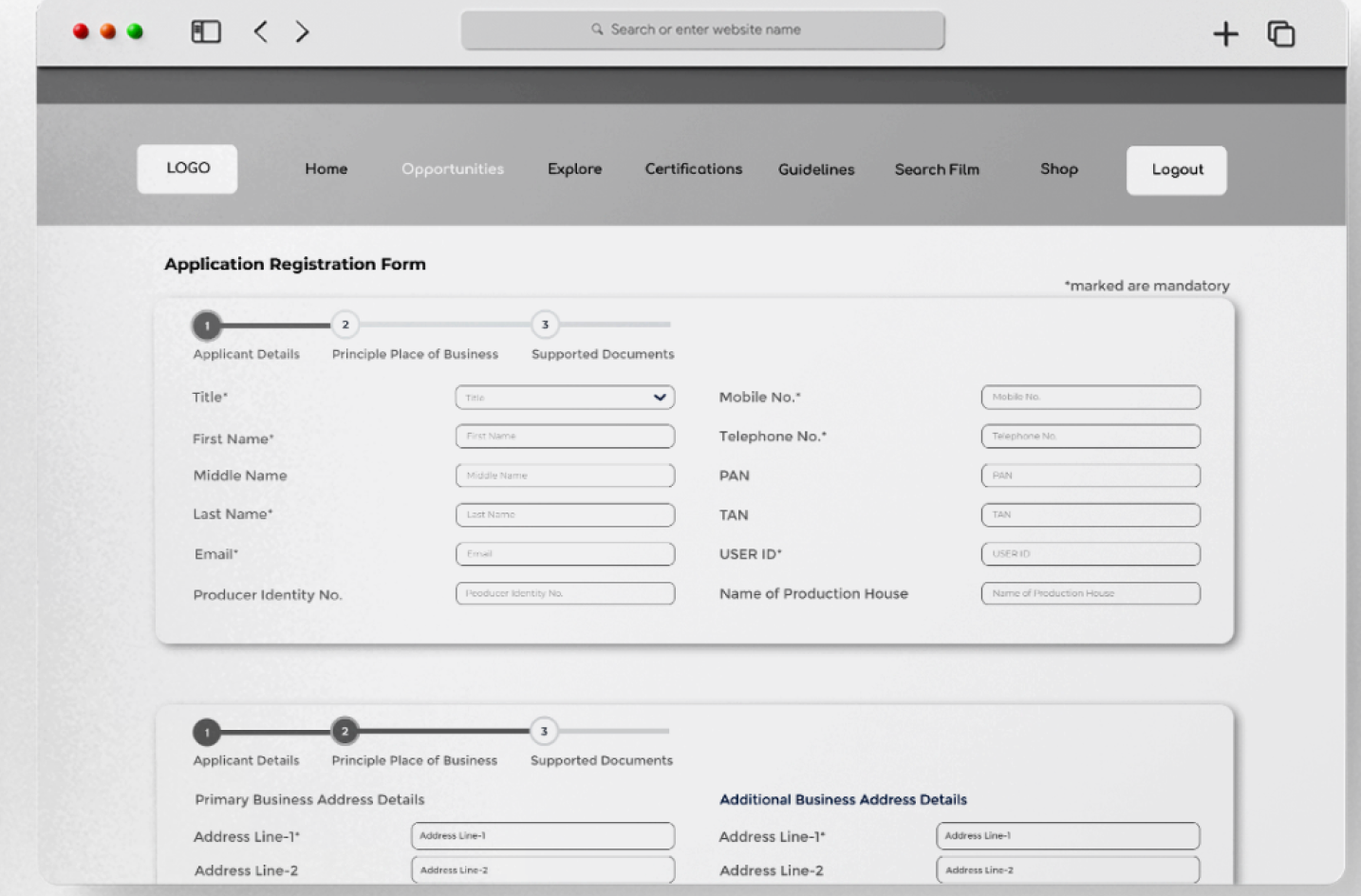Click the Primary Business Address Details heading
The width and height of the screenshot is (1361, 896).
coord(309,799)
